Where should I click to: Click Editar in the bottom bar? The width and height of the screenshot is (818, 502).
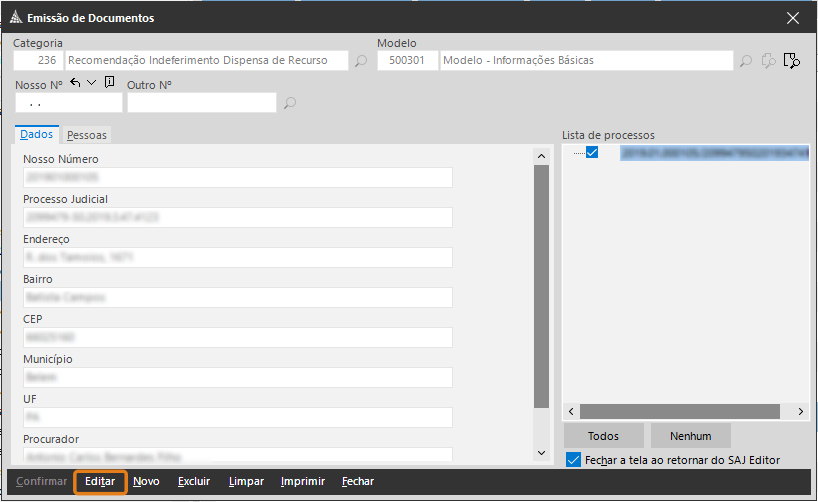100,482
